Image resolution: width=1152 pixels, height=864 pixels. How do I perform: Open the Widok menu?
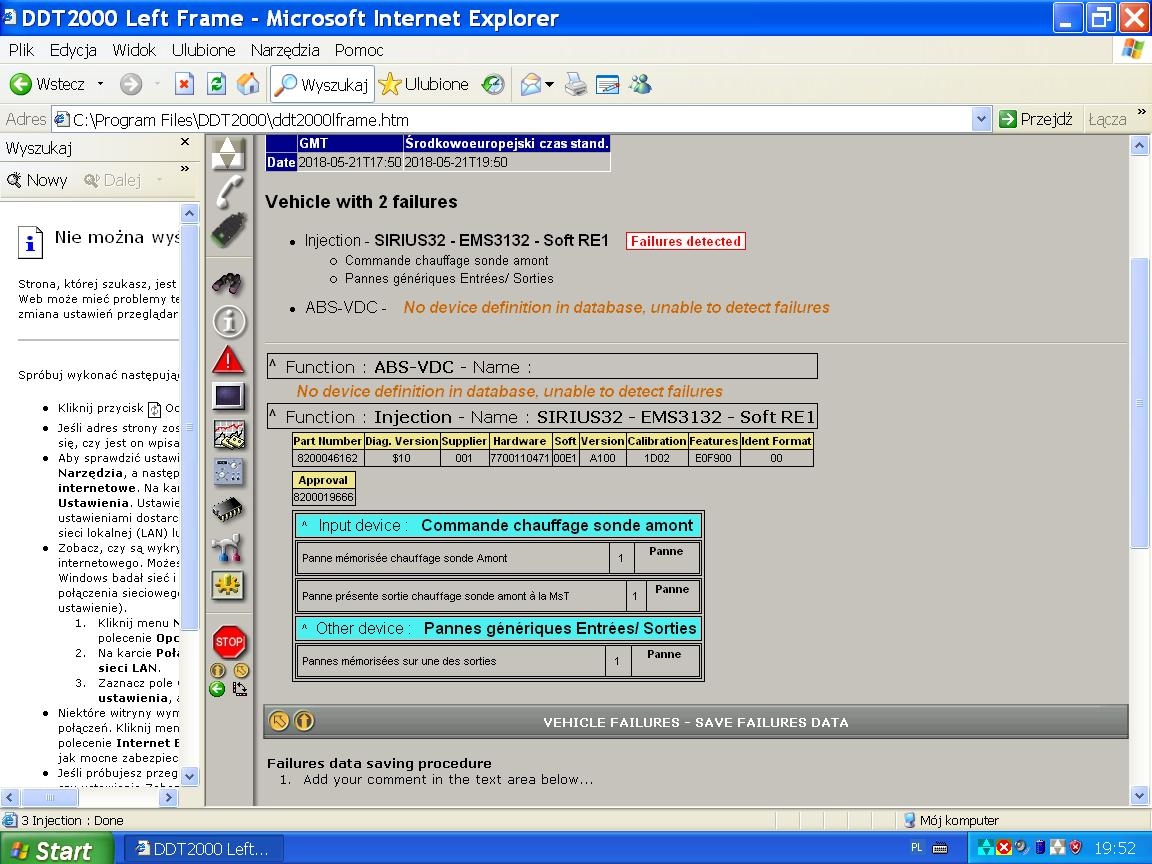click(x=134, y=50)
